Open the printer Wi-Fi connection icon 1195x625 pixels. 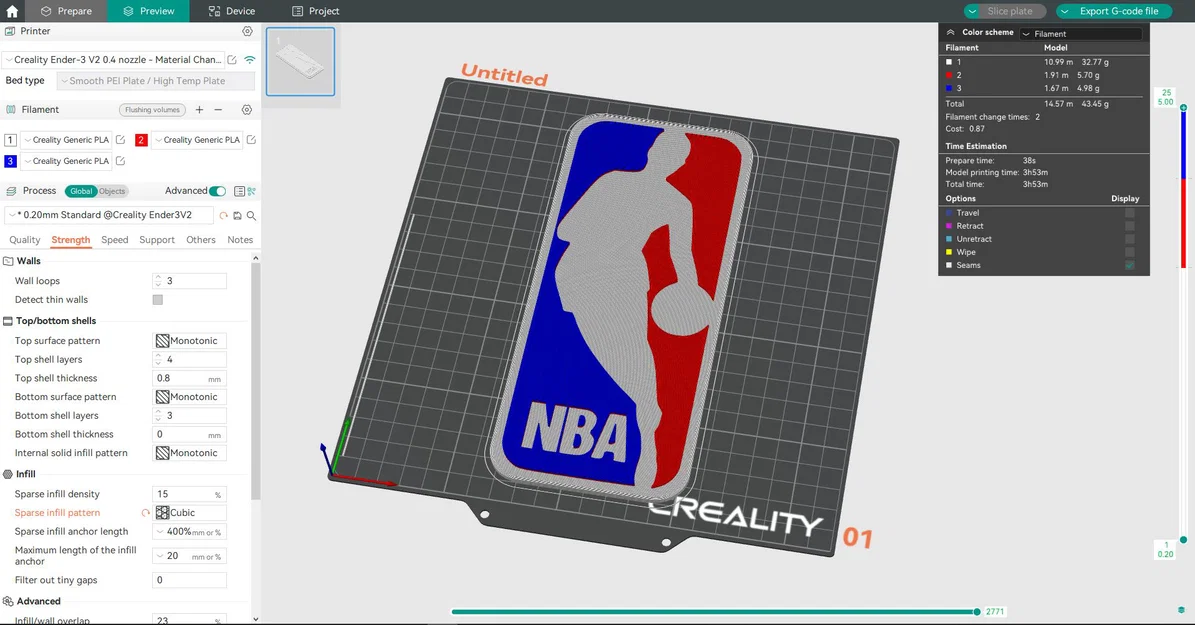coord(249,59)
